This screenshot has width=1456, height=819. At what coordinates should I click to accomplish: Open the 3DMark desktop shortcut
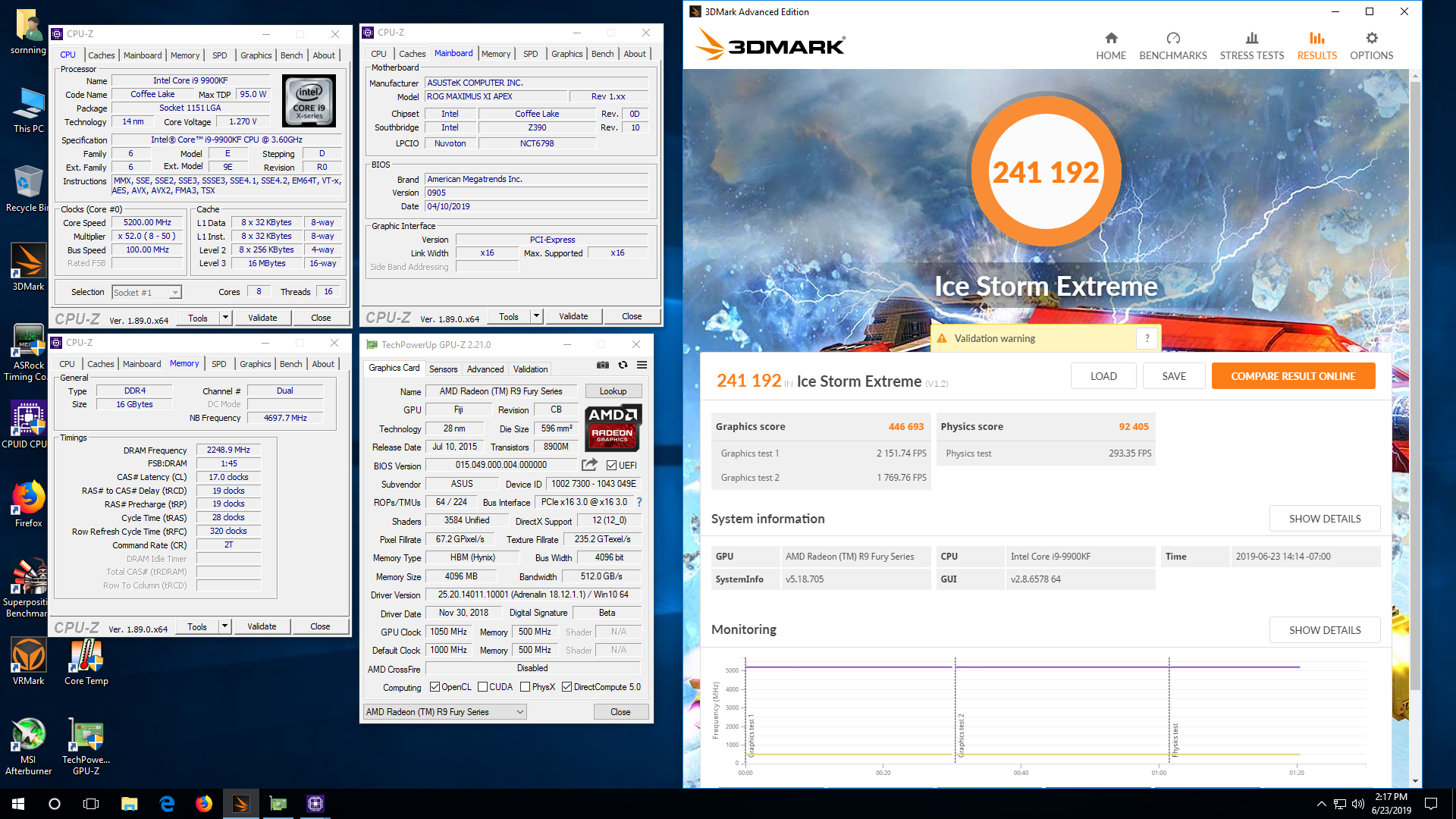(x=28, y=267)
